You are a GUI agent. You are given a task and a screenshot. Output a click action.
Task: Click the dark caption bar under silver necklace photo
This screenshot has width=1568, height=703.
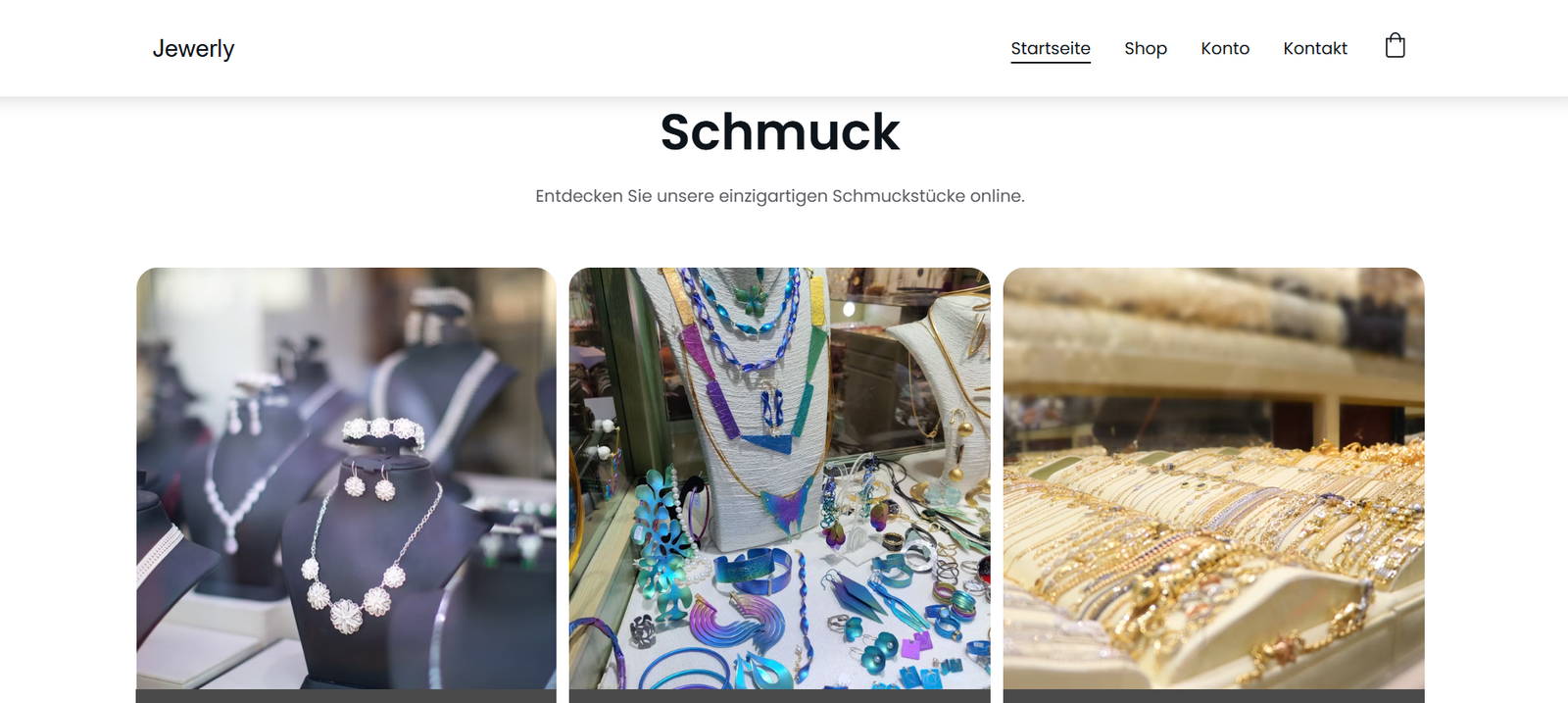point(346,696)
